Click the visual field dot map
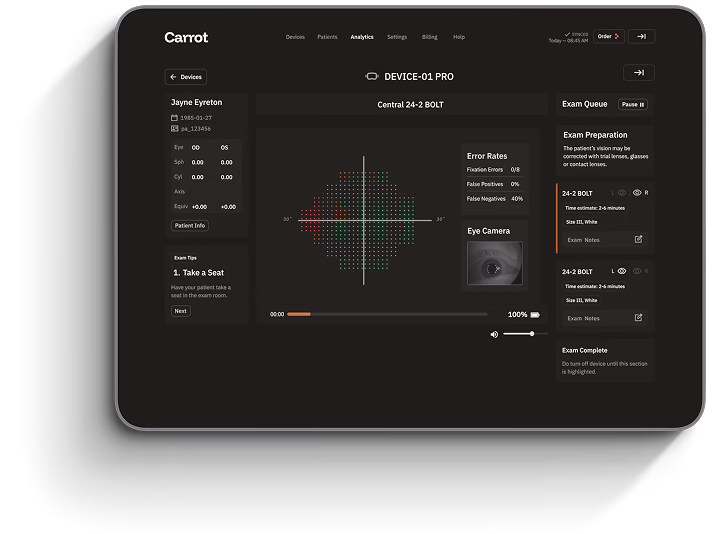This screenshot has width=712, height=534. (x=364, y=221)
